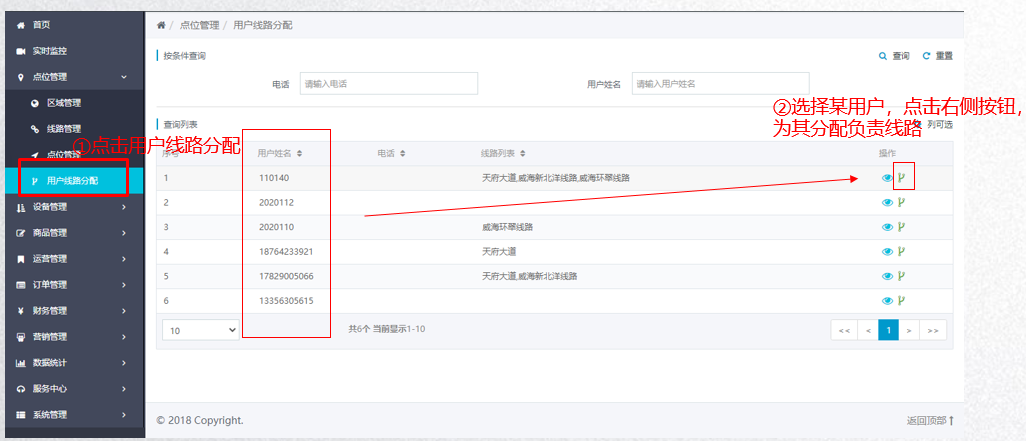Click user name cell 2020112
Viewport: 1026px width, 441px height.
point(276,202)
